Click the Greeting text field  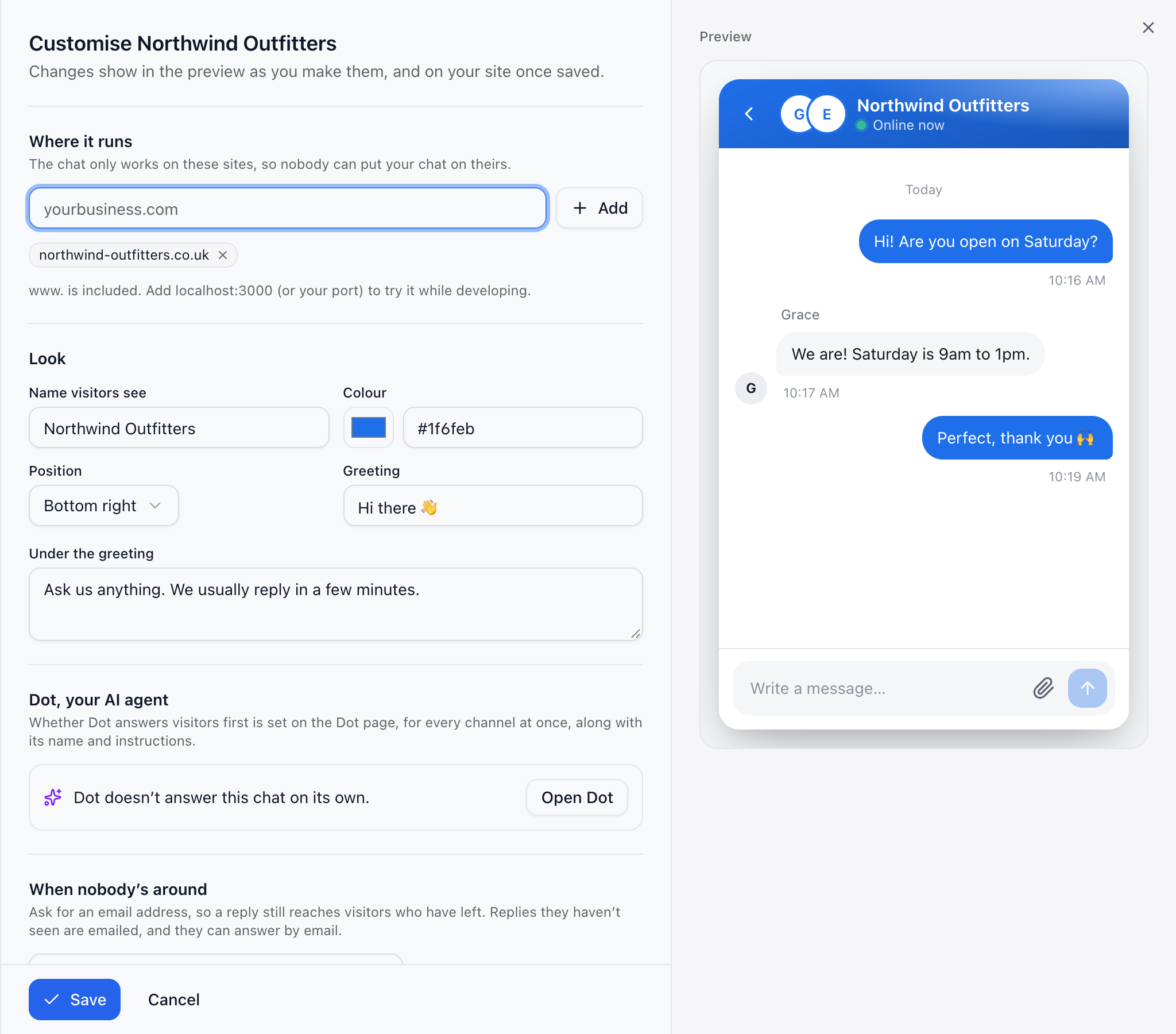(x=493, y=506)
